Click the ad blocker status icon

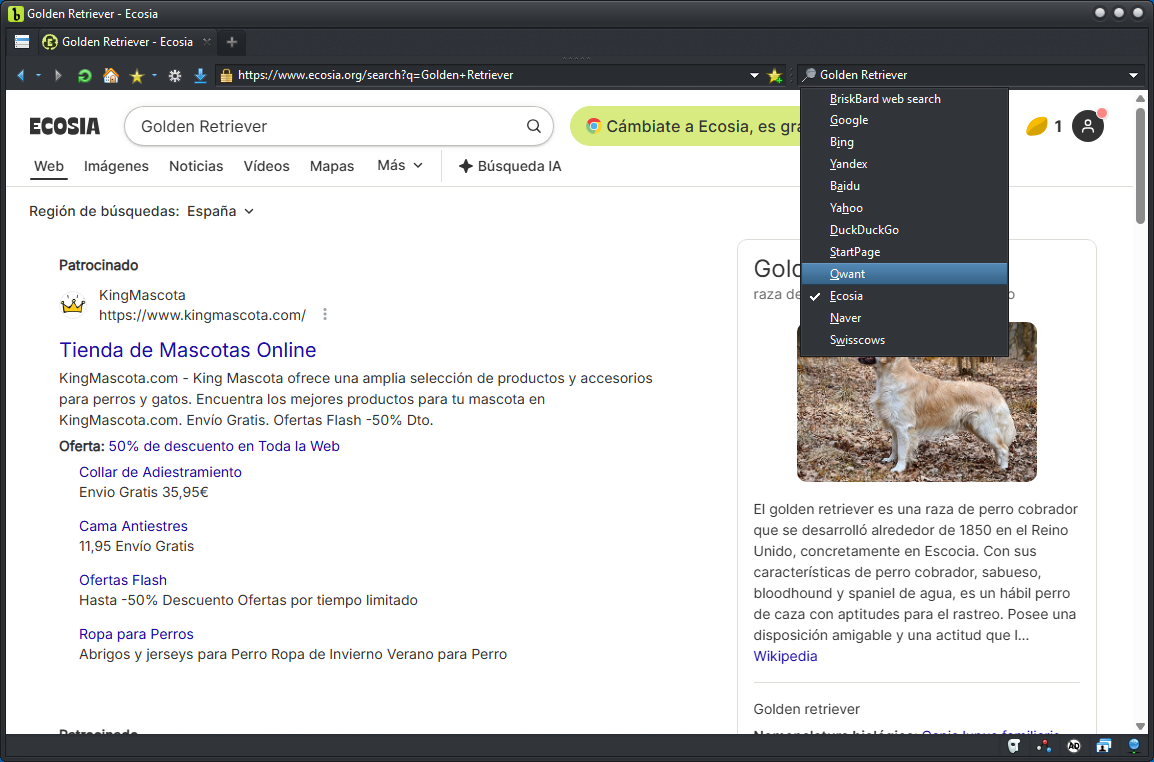[1074, 746]
